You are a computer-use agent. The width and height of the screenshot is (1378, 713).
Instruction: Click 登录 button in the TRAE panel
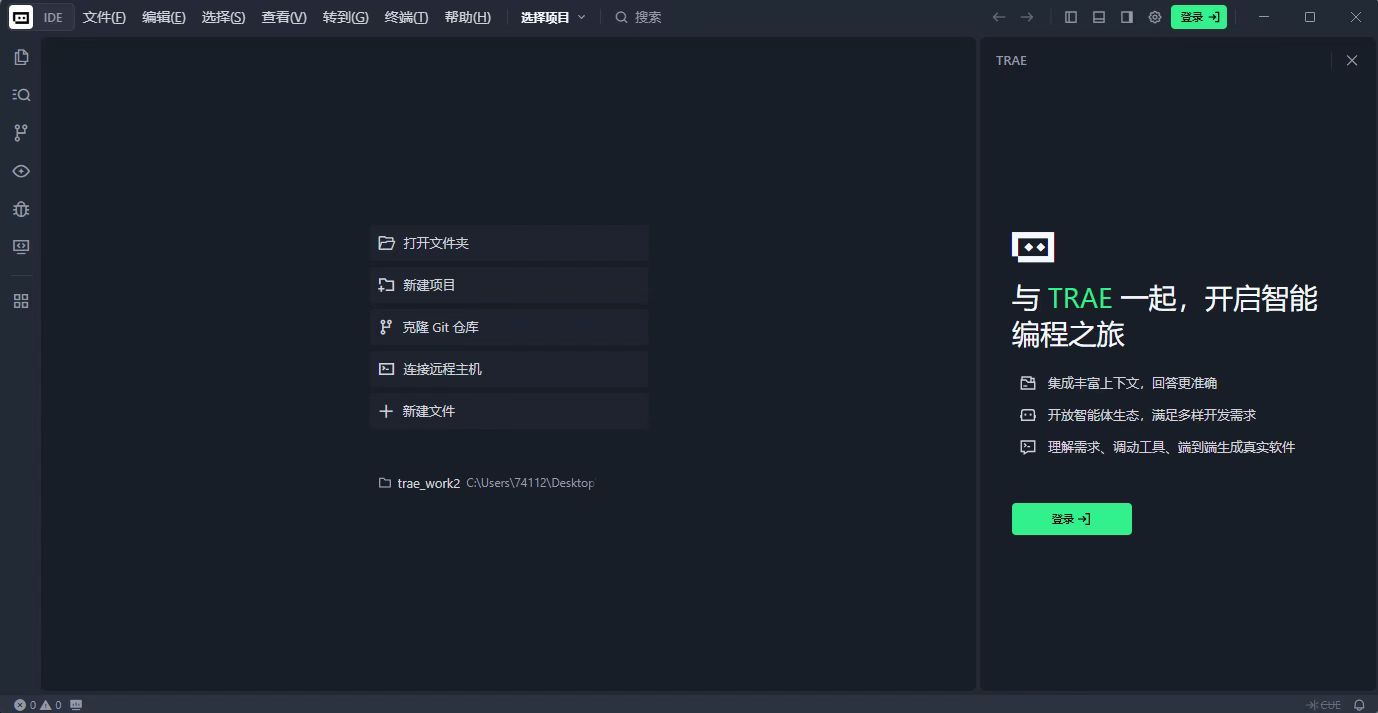(1072, 519)
